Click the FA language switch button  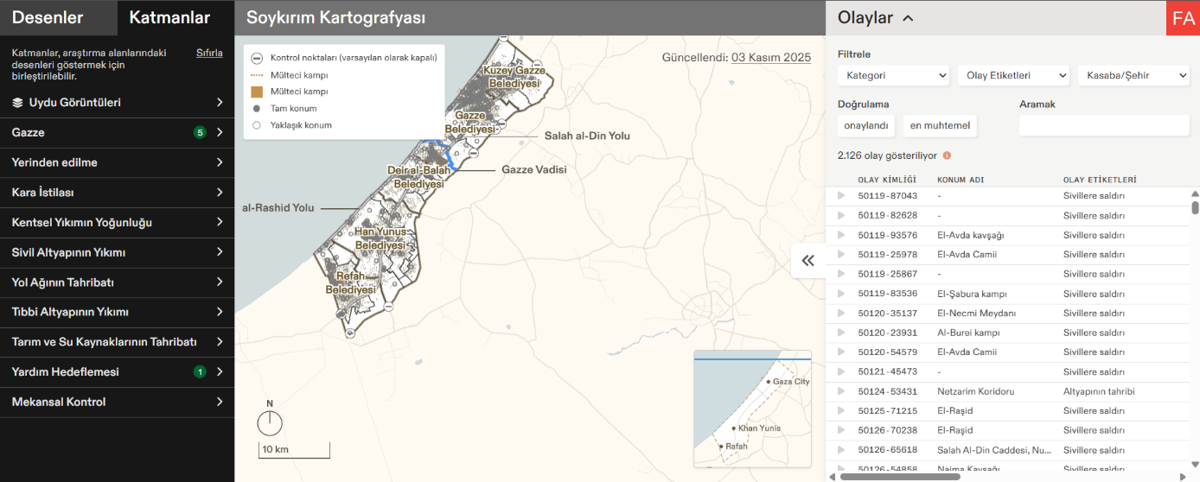(1183, 18)
